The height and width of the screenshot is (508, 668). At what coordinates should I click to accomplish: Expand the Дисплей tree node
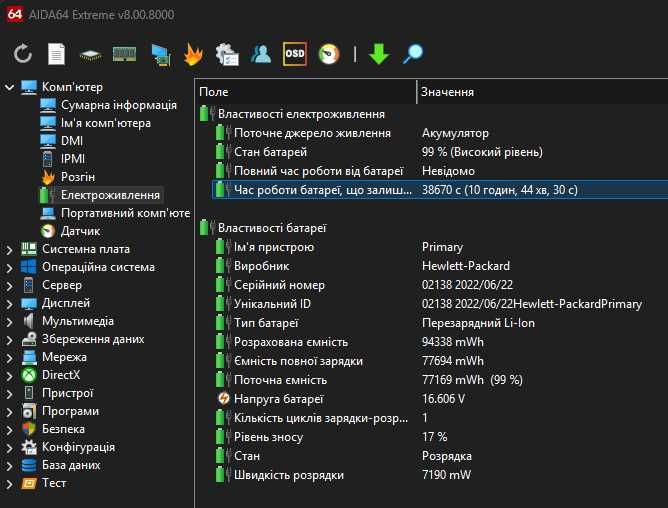point(9,303)
